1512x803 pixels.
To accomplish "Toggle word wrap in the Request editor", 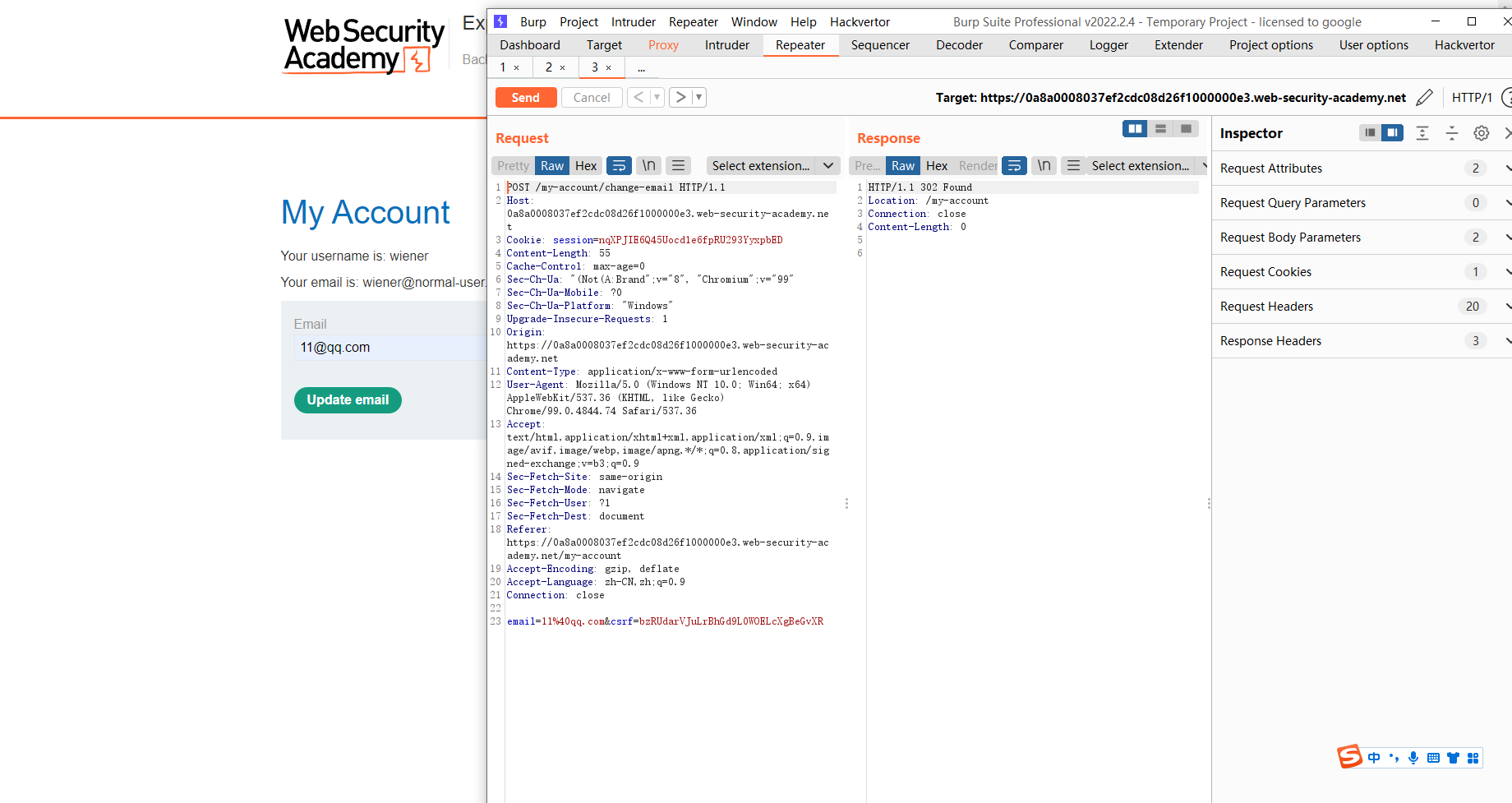I will point(619,166).
